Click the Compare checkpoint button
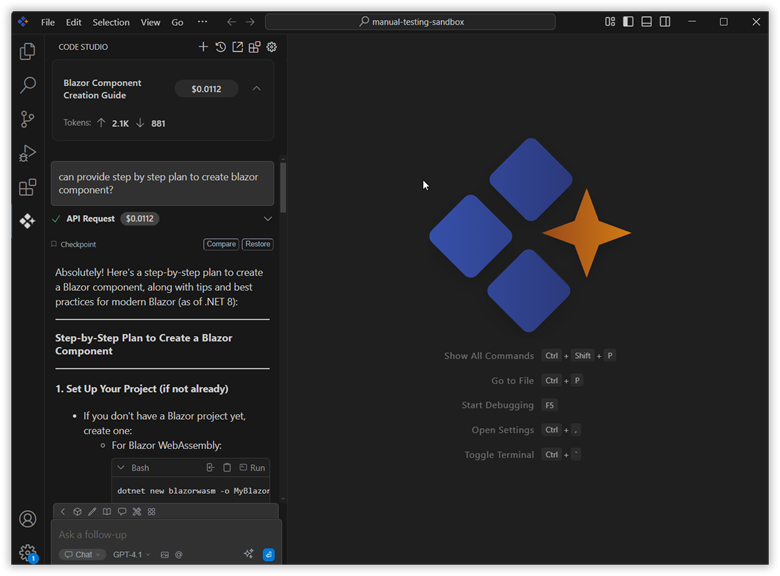 pos(221,244)
